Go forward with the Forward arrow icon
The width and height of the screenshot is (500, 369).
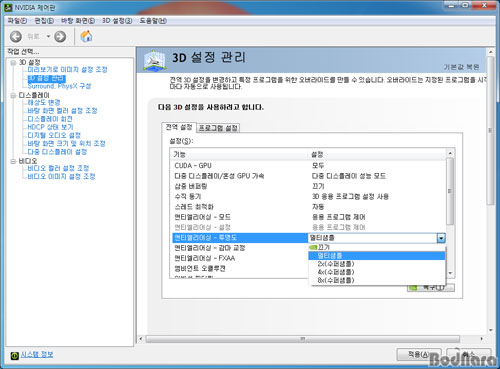click(x=60, y=36)
